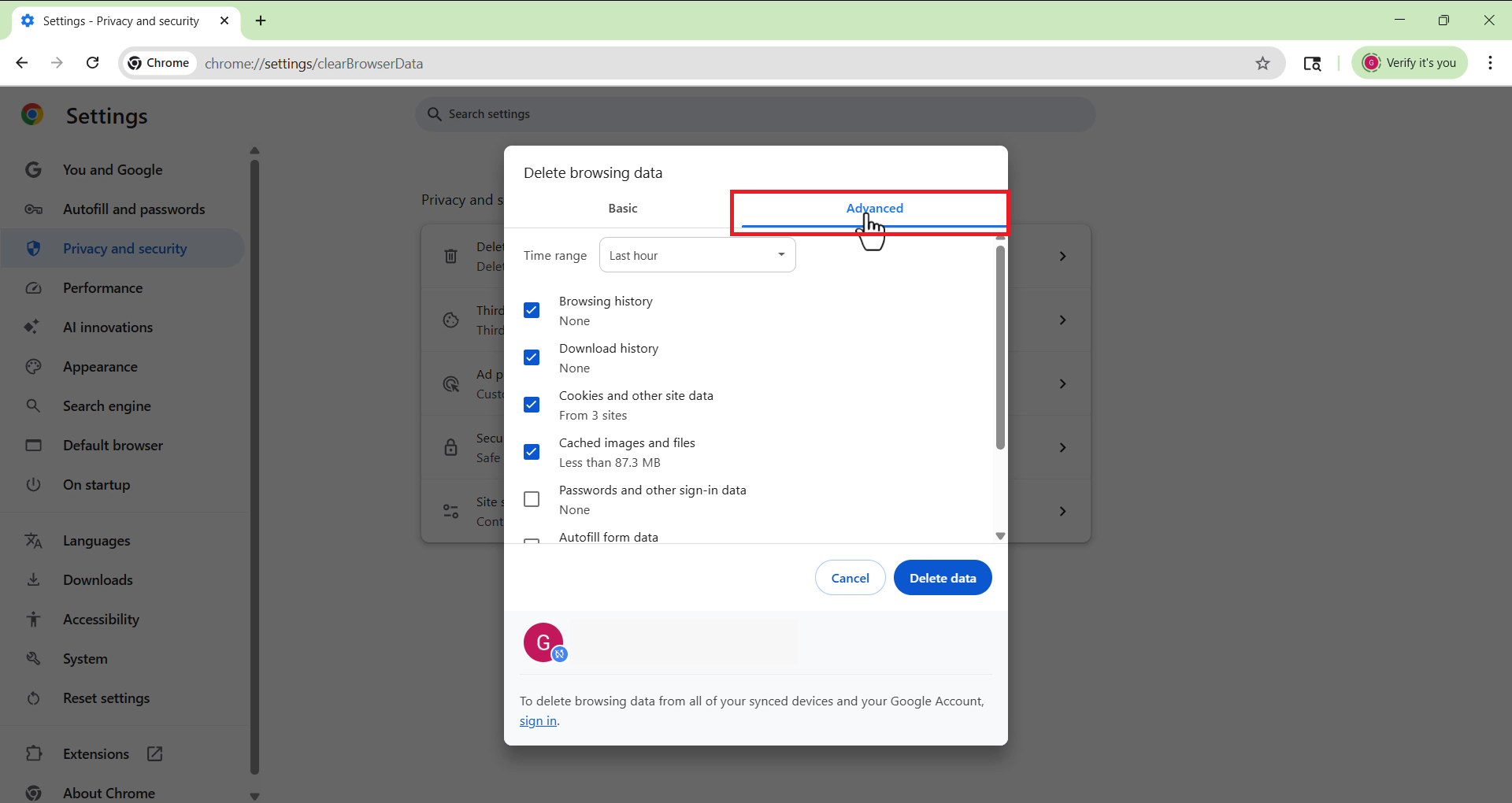Reload the page with the refresh icon
This screenshot has width=1512, height=803.
coord(93,63)
